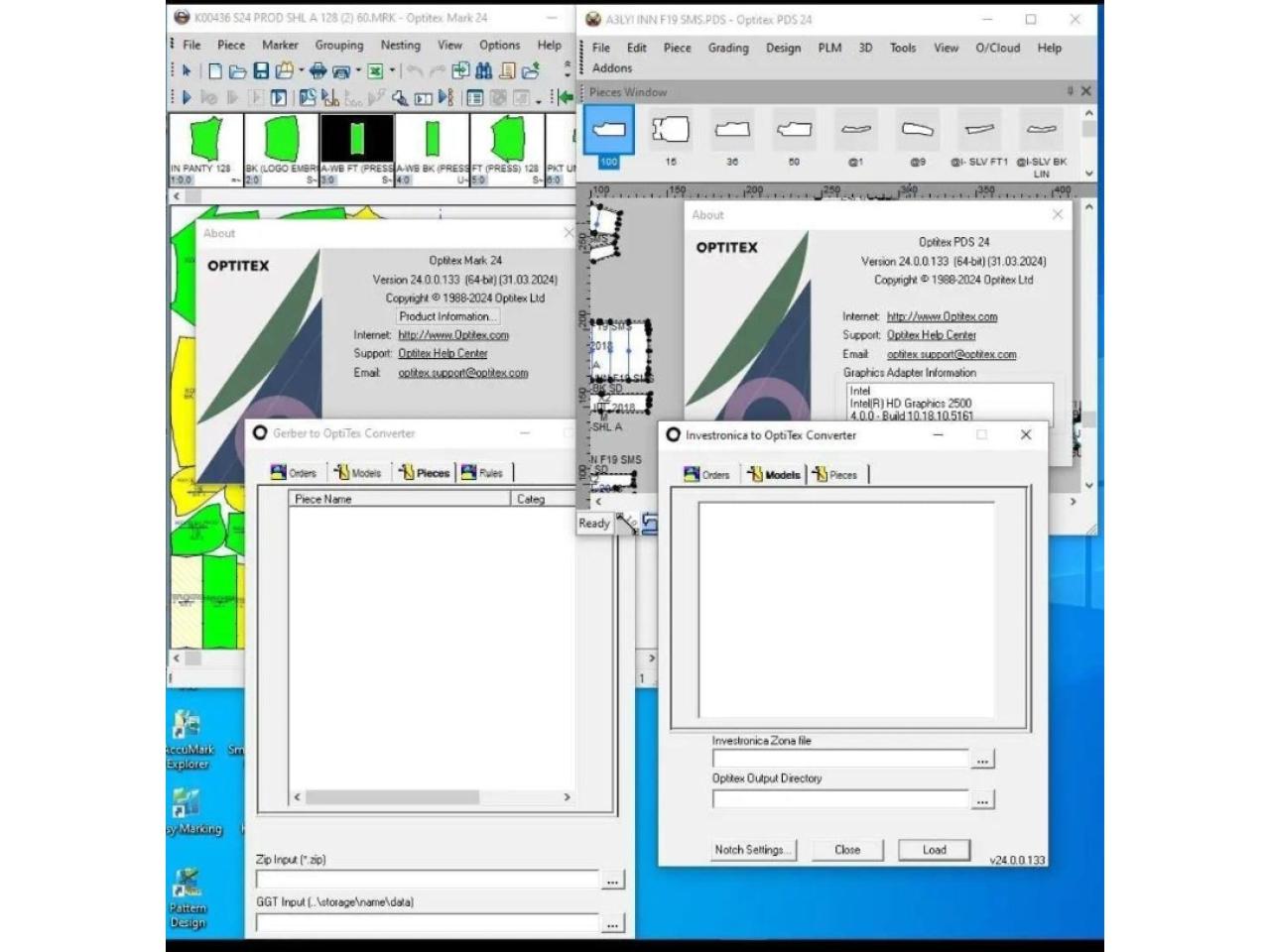Click the green left arrow toolbar icon
Image resolution: width=1270 pixels, height=952 pixels.
(565, 97)
